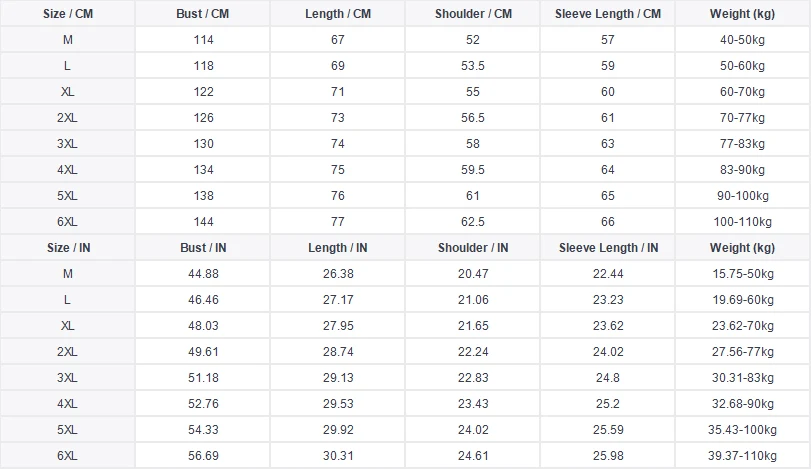Select the weight cell 60-70kg
811x469 pixels.
[743, 92]
